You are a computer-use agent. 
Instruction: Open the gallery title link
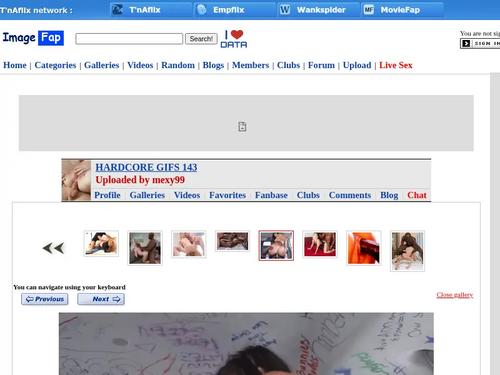[x=146, y=167]
